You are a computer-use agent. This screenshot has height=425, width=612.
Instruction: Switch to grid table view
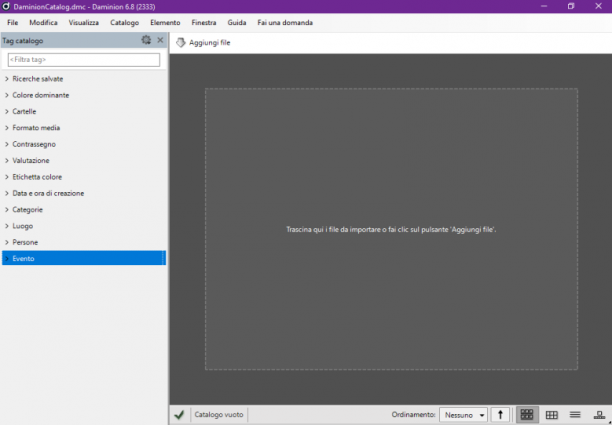(552, 415)
